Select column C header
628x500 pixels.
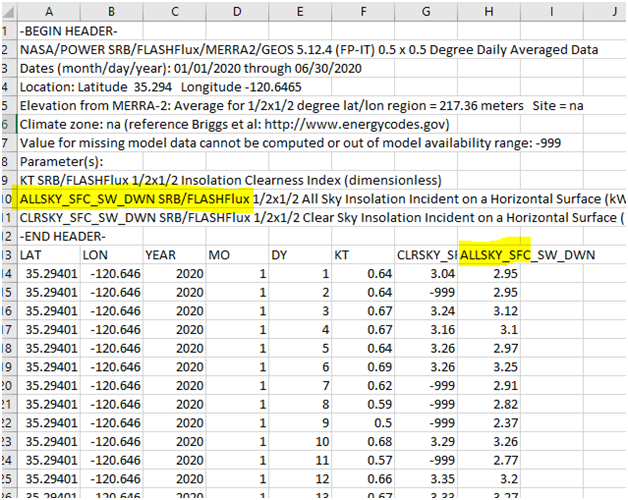pos(175,12)
